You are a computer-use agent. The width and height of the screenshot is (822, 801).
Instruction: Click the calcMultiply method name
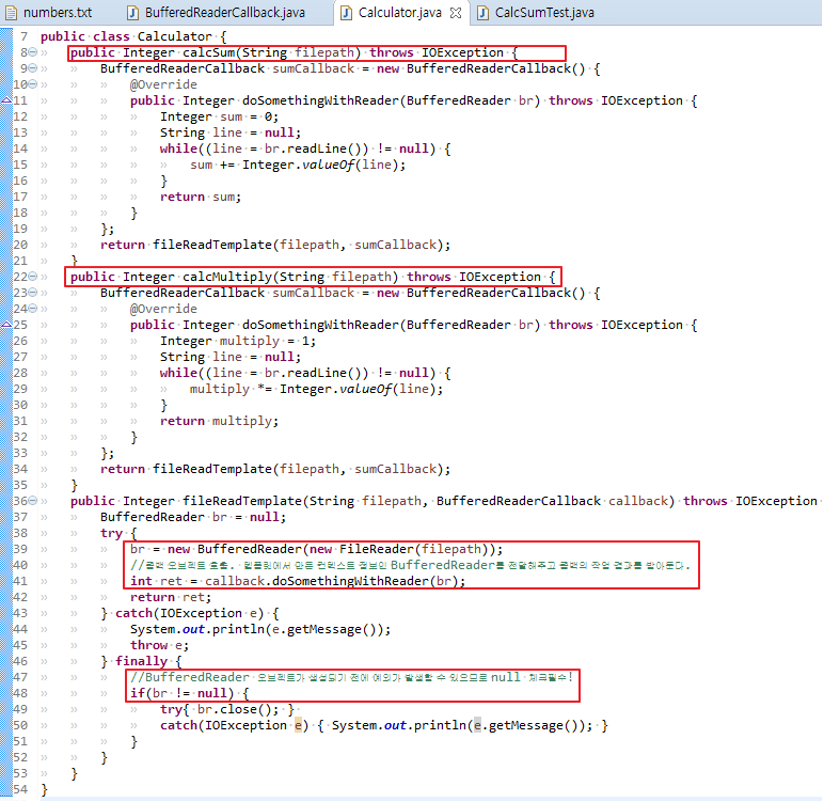[227, 277]
